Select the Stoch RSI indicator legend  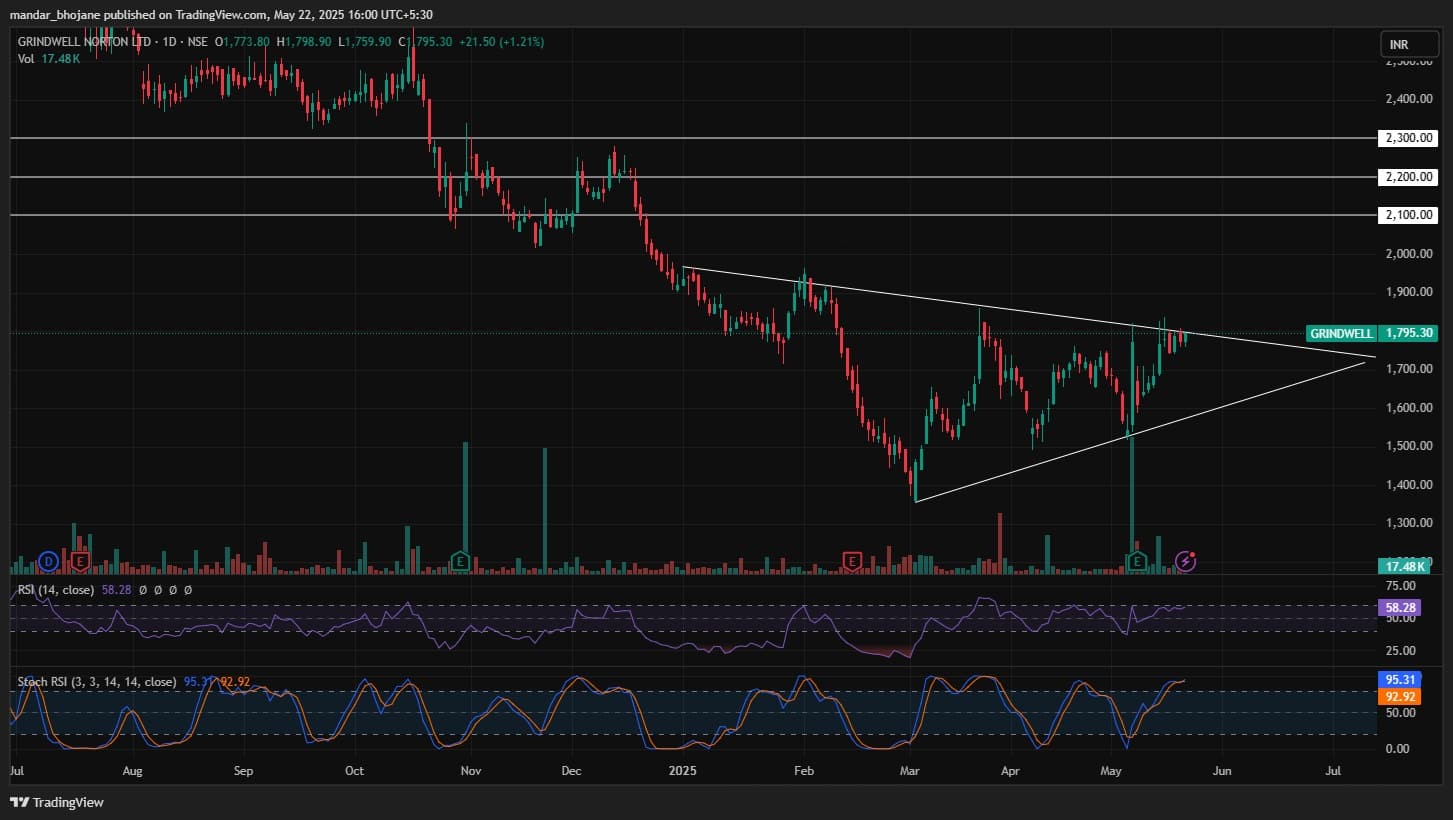[97, 682]
